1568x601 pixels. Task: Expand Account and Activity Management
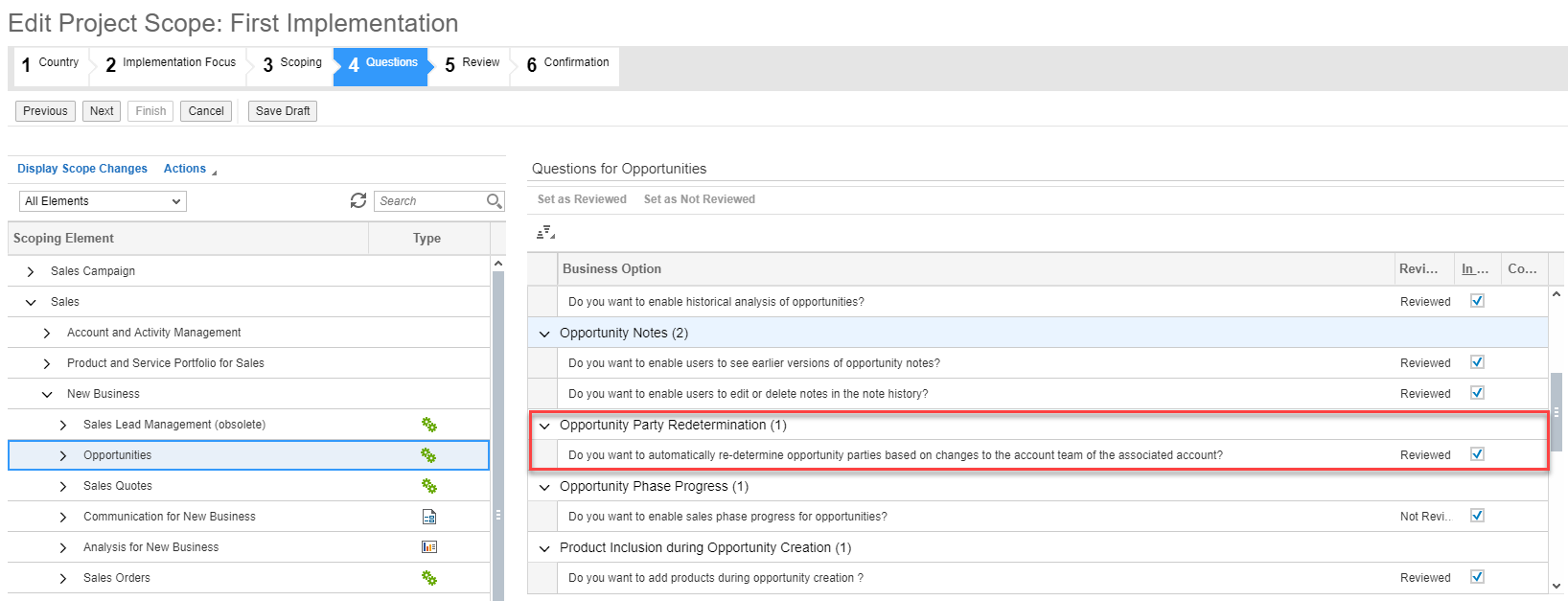[x=47, y=333]
